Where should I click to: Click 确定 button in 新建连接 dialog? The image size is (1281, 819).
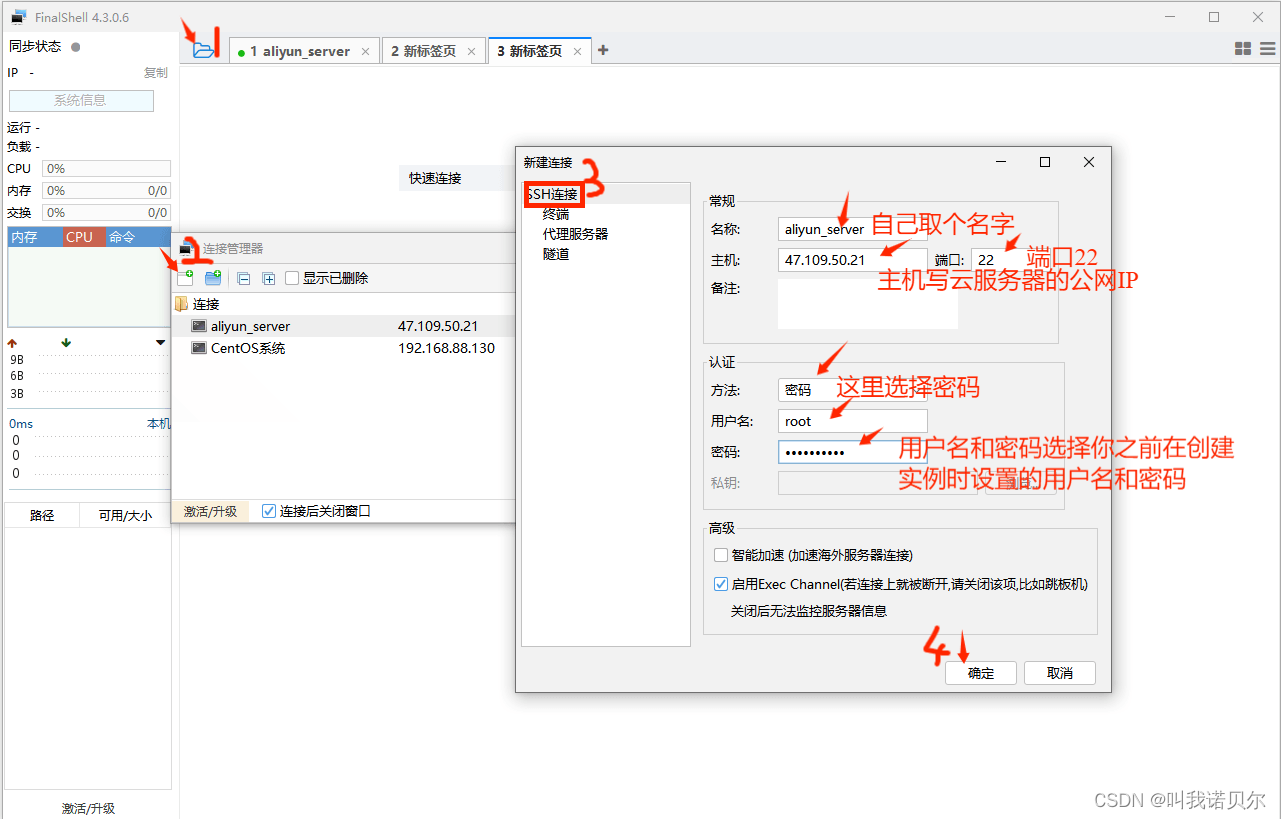(x=981, y=673)
